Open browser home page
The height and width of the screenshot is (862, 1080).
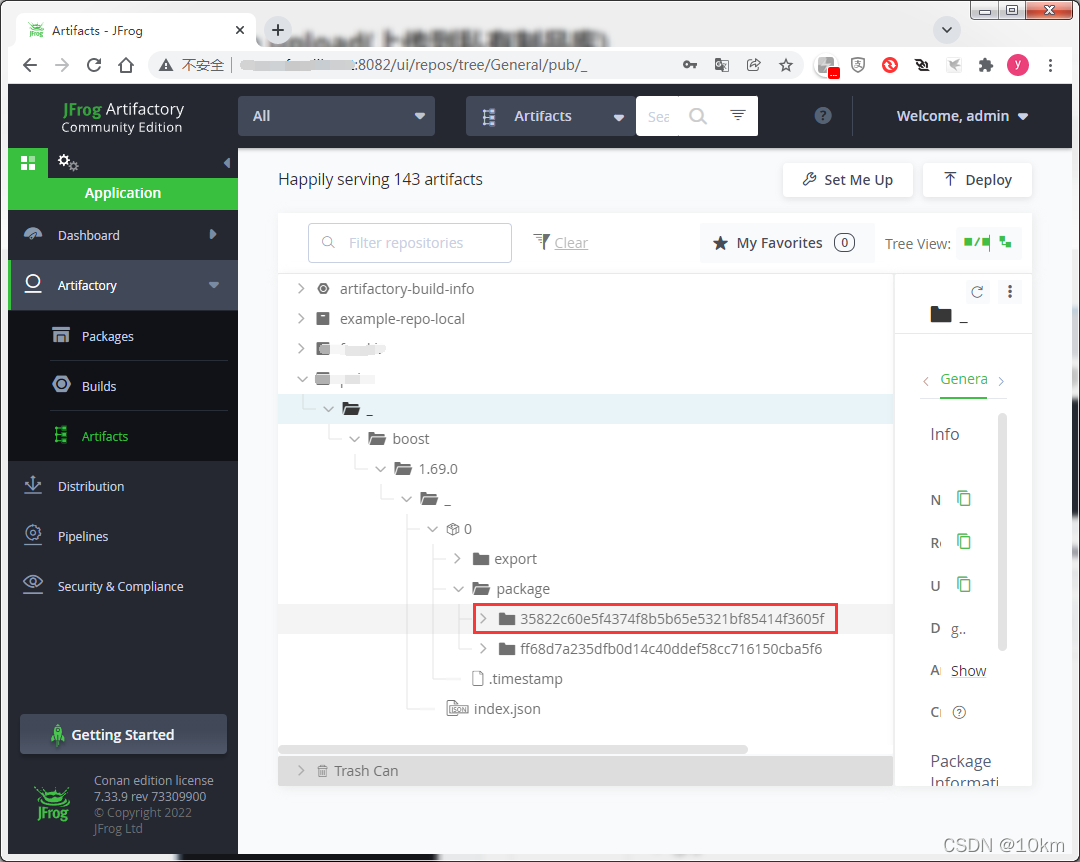125,65
